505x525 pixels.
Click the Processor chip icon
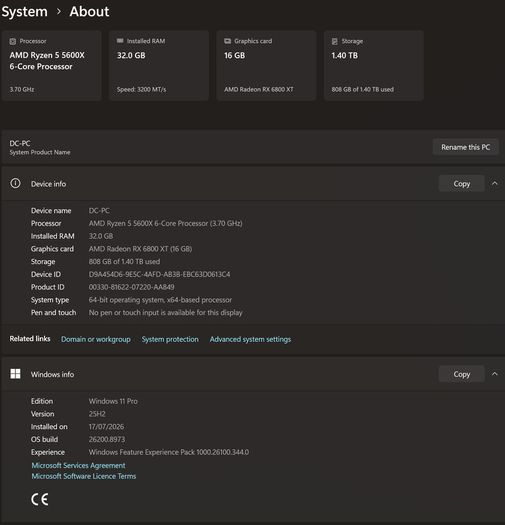click(x=13, y=42)
